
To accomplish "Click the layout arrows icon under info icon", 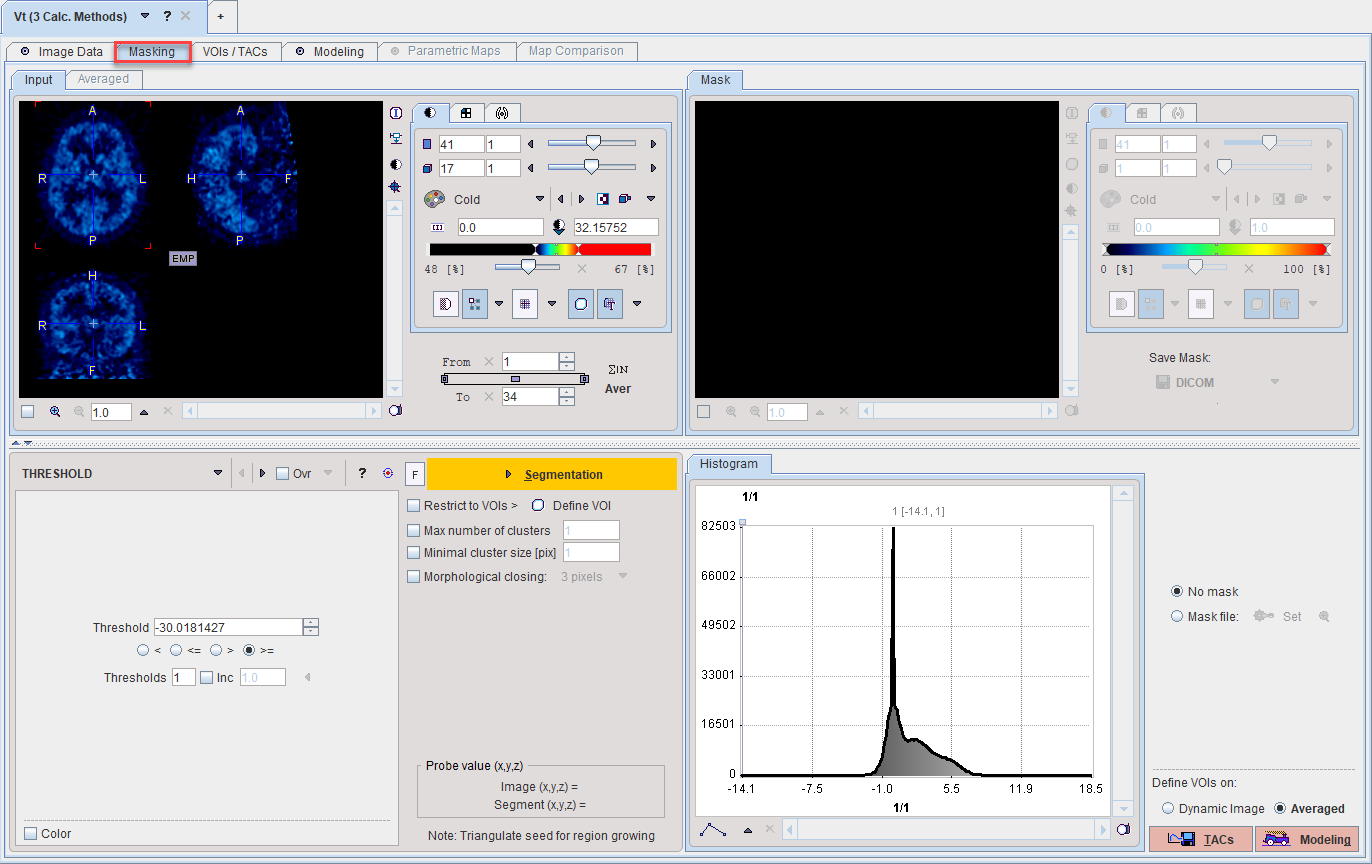I will (x=396, y=138).
